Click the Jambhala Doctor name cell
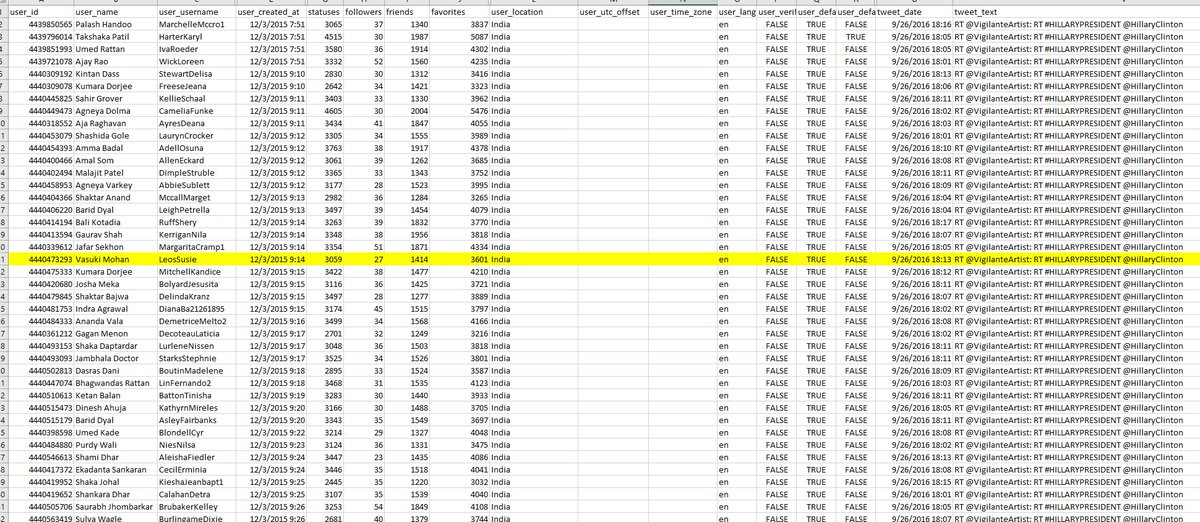 [115, 357]
